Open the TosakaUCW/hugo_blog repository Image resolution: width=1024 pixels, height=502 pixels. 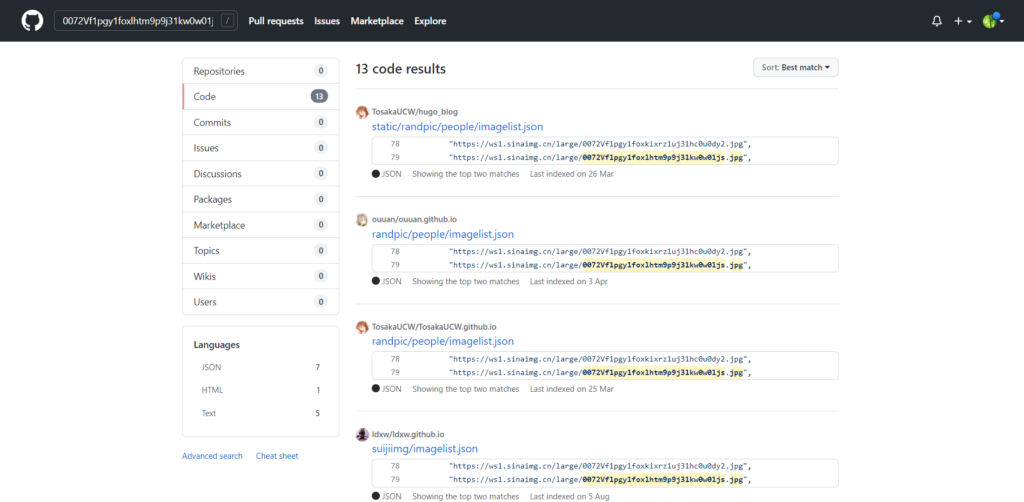415,112
